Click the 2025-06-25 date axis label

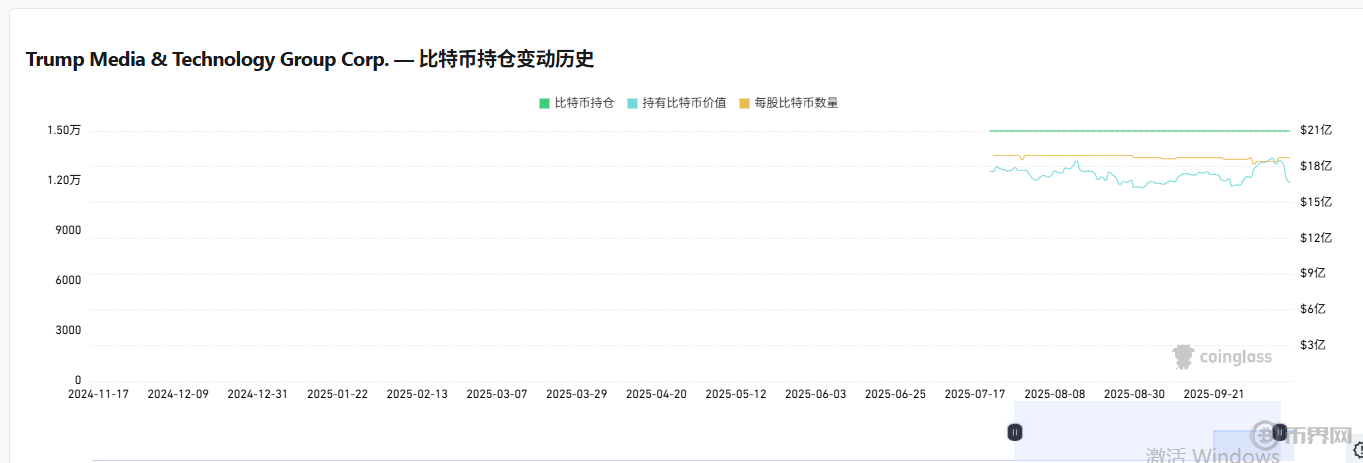(895, 394)
